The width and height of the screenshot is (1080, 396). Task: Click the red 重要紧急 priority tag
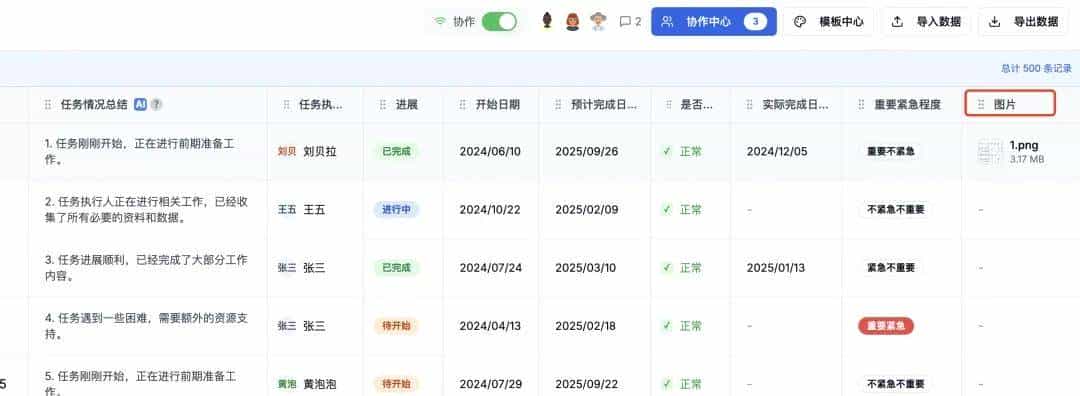click(886, 326)
